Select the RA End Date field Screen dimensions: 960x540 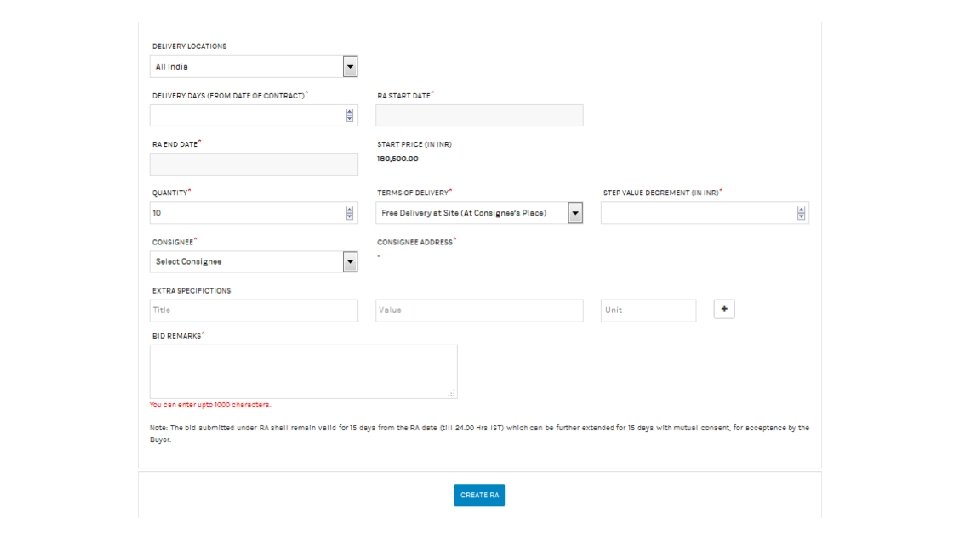coord(253,164)
